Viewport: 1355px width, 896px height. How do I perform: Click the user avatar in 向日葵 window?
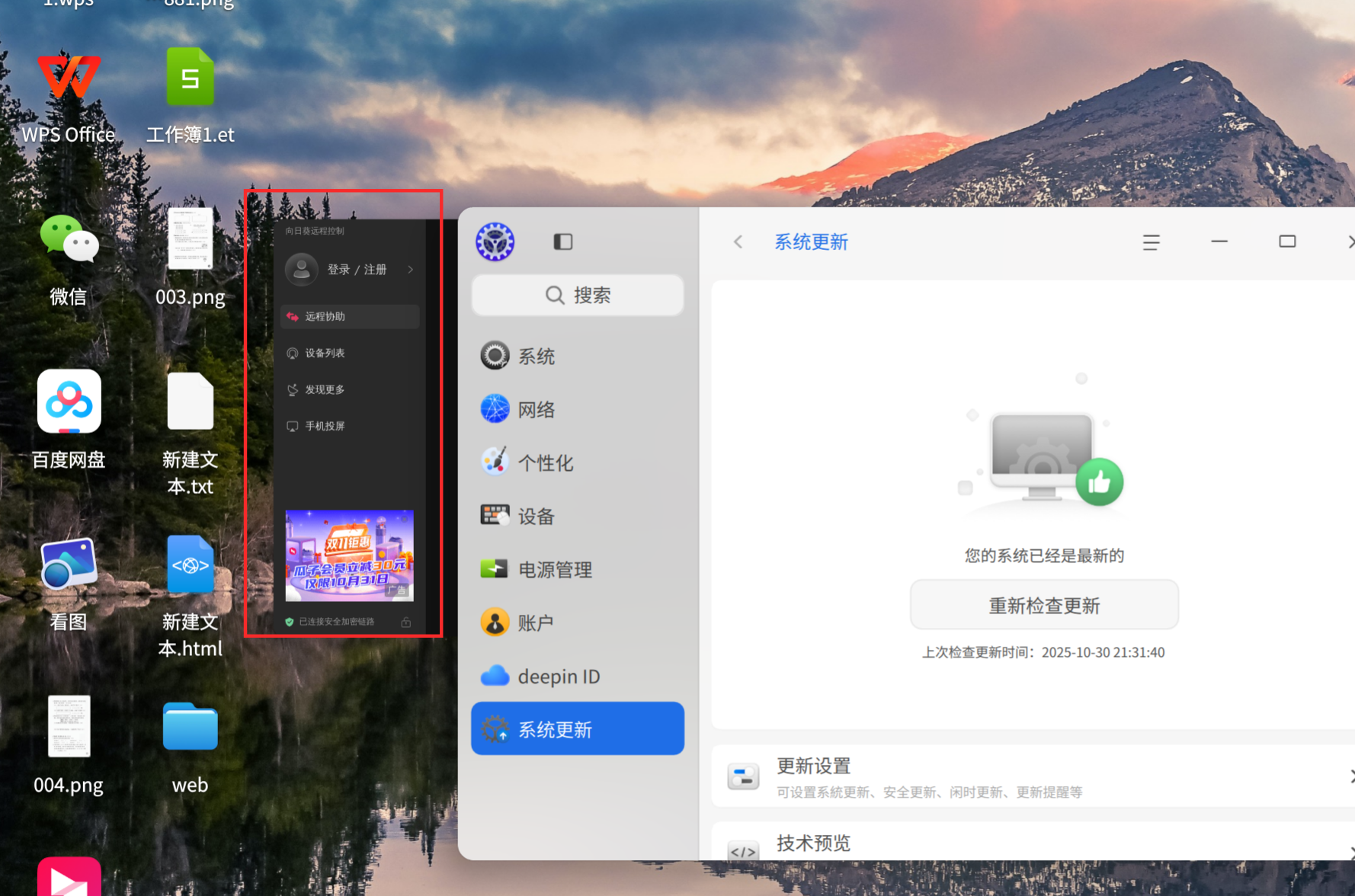pyautogui.click(x=302, y=270)
